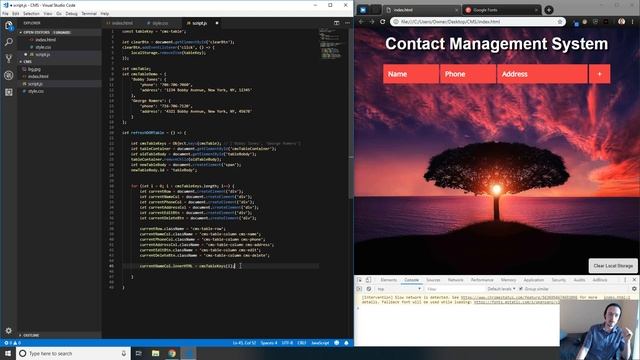Click the Name input field on the web page
The image size is (640, 360).
[411, 74]
